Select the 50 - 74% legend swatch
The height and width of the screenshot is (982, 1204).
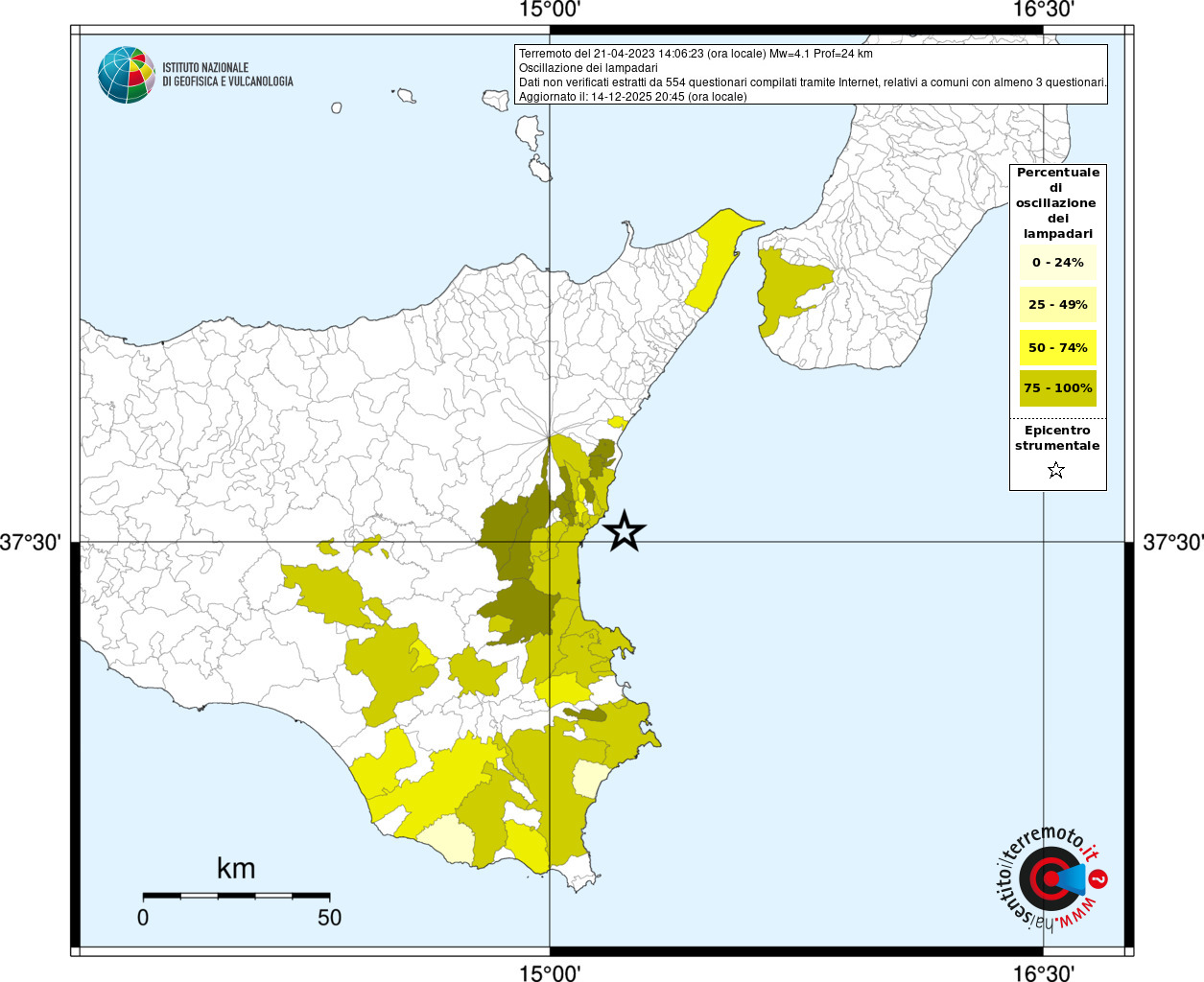(1057, 347)
